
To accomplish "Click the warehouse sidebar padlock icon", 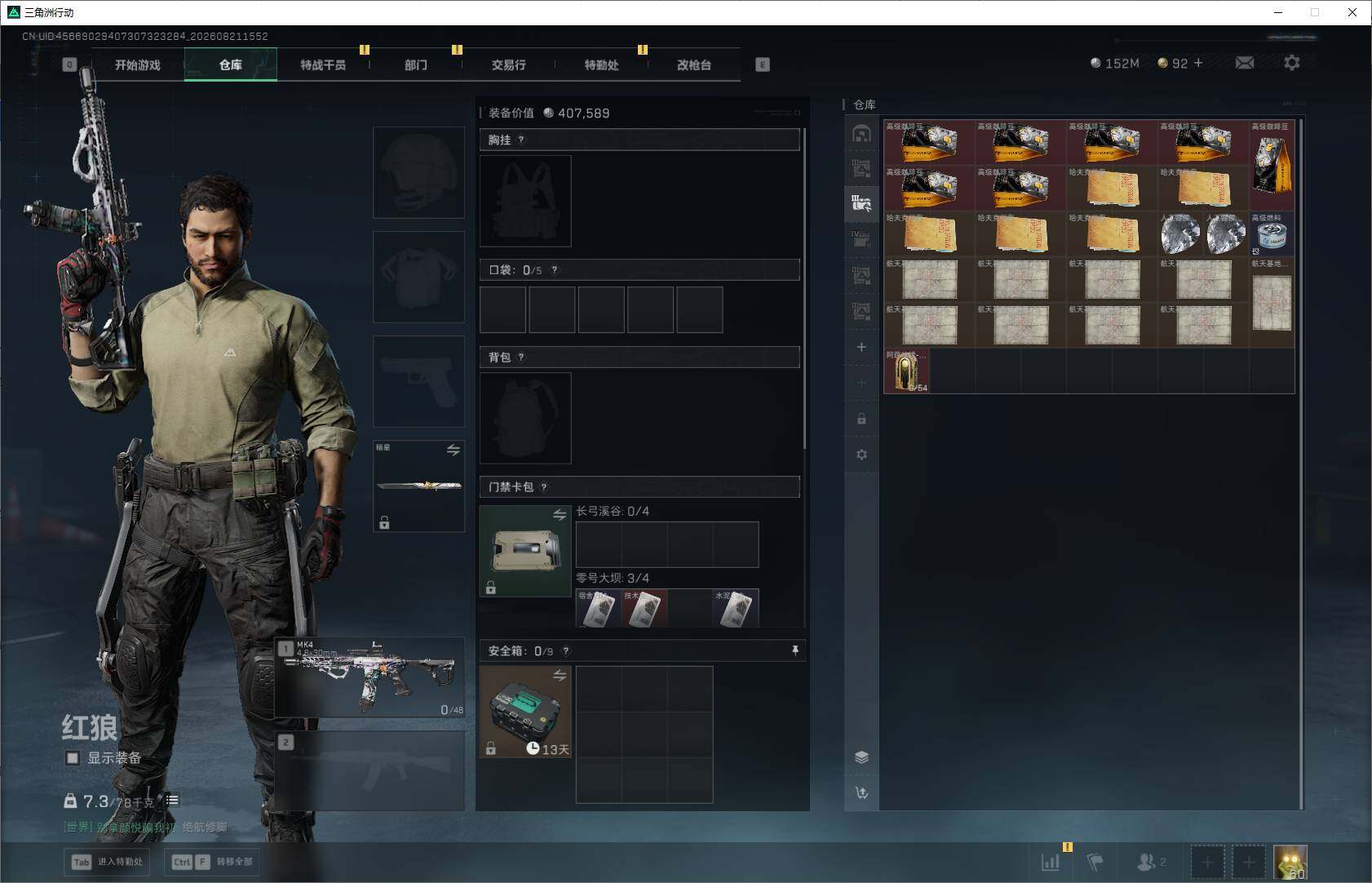I will tap(861, 419).
